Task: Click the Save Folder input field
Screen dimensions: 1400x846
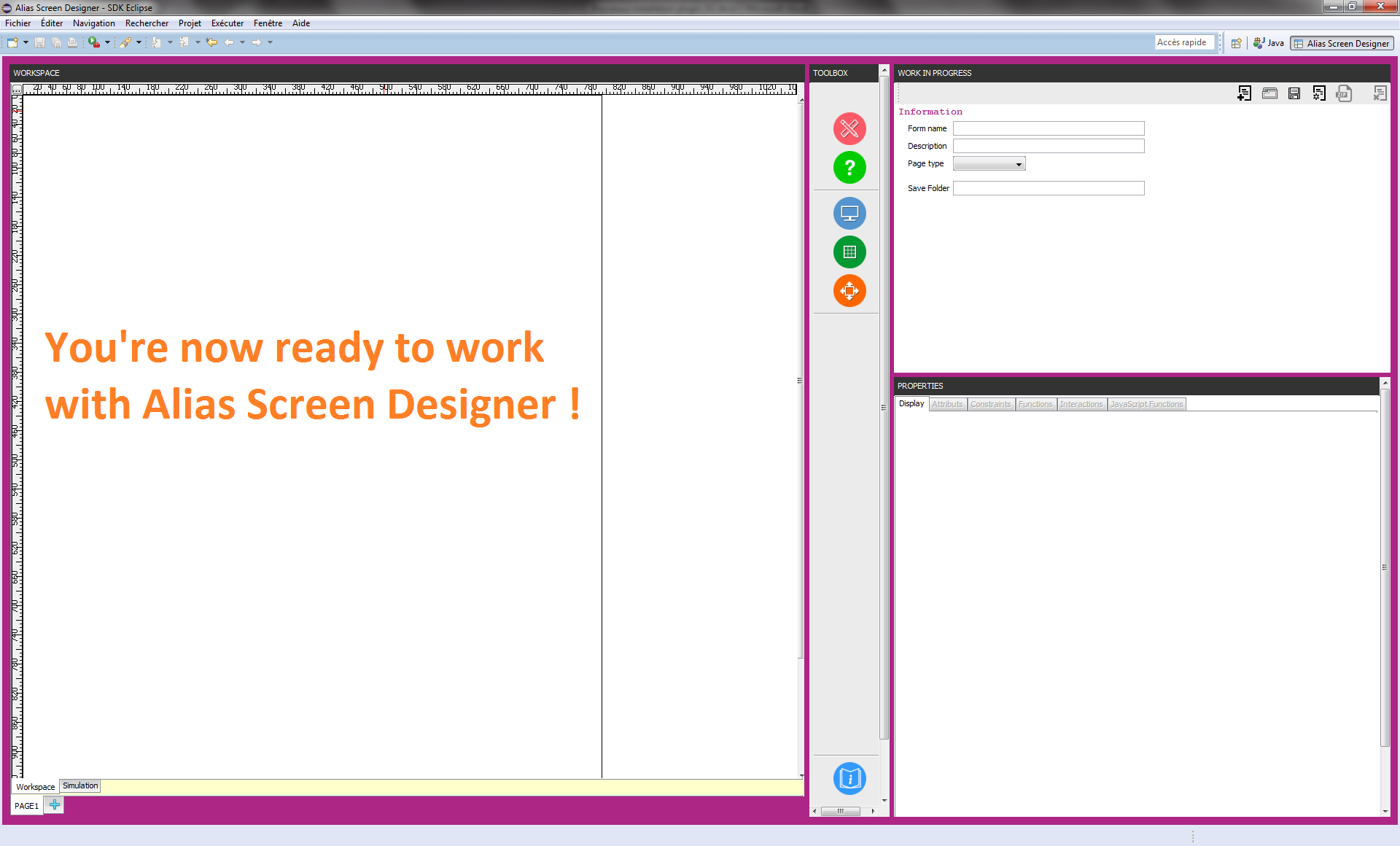Action: pos(1049,188)
